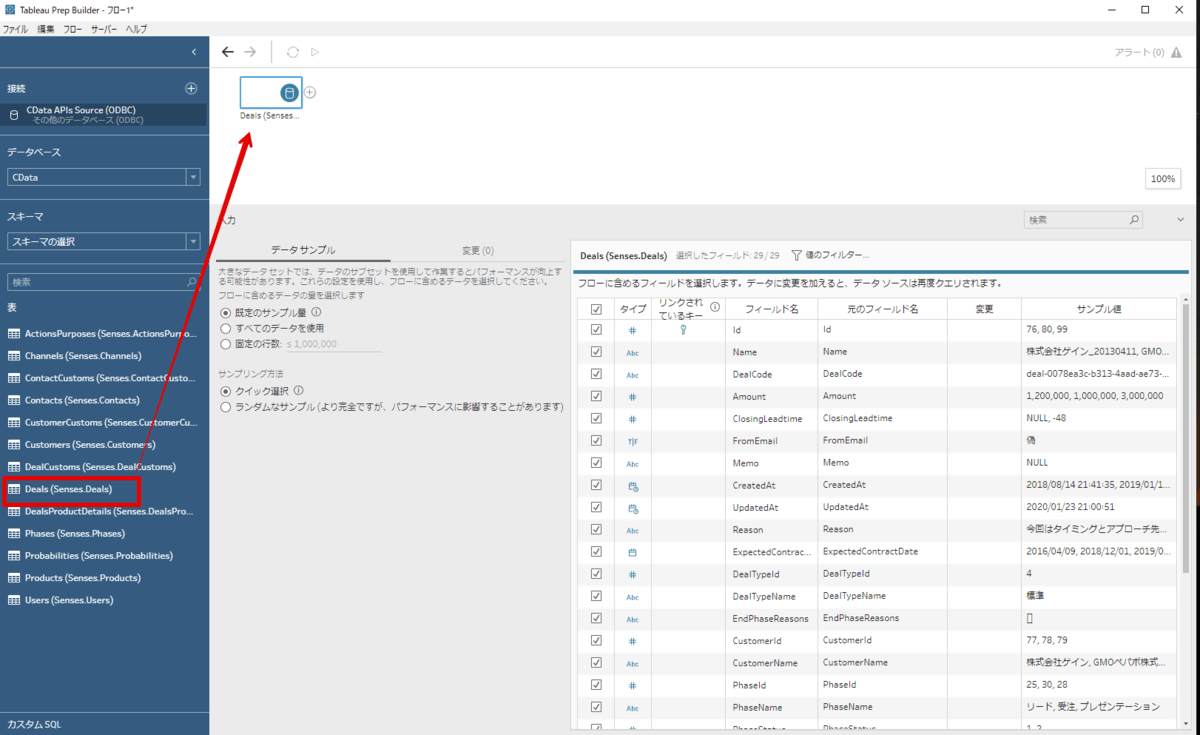Click the undo back arrow
The height and width of the screenshot is (735, 1200).
[x=228, y=52]
